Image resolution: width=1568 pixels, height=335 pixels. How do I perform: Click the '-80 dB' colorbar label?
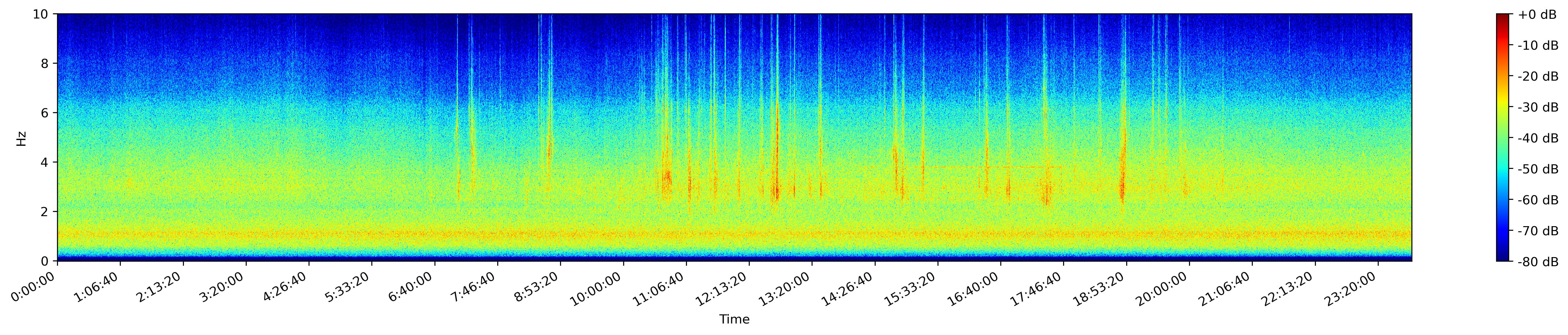[x=1538, y=262]
